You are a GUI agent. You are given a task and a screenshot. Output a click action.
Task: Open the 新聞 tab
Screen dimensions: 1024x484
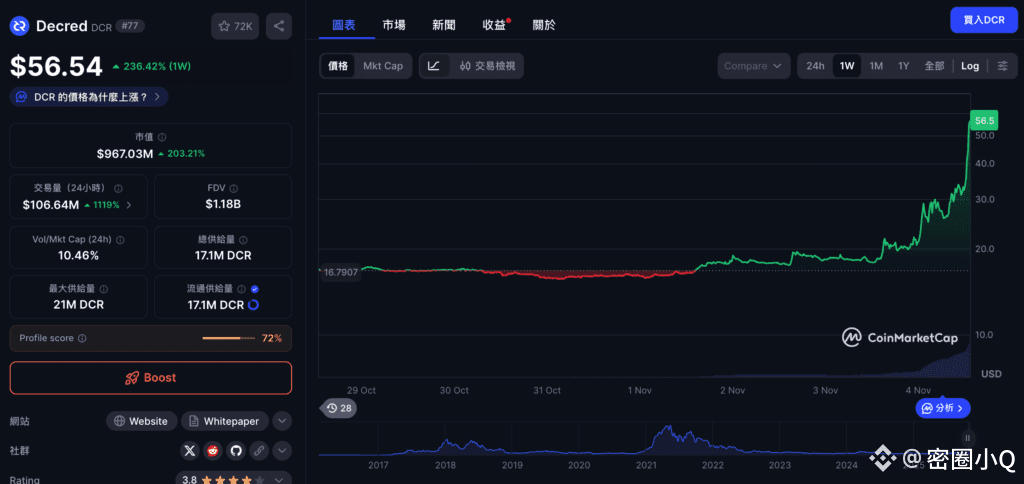(444, 24)
